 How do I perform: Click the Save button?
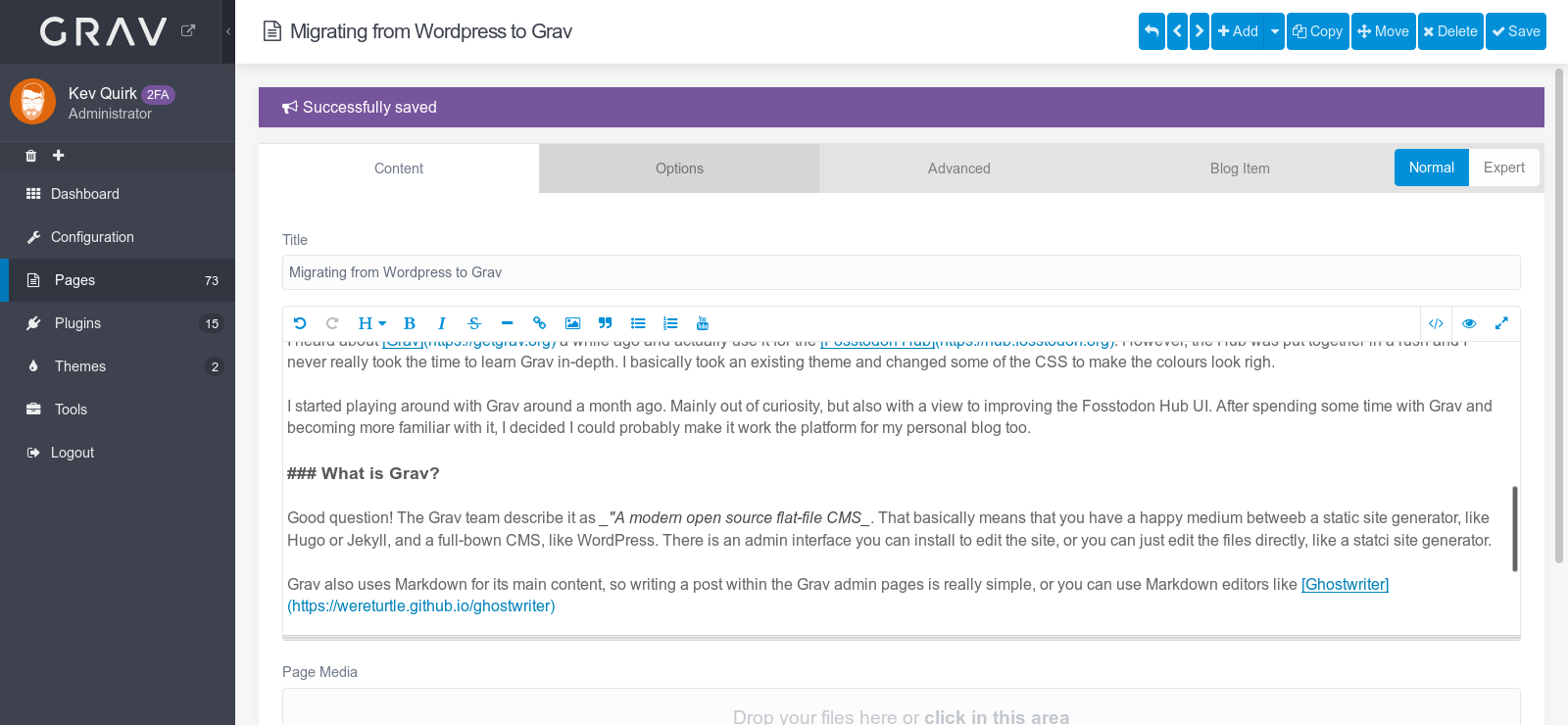(1515, 31)
